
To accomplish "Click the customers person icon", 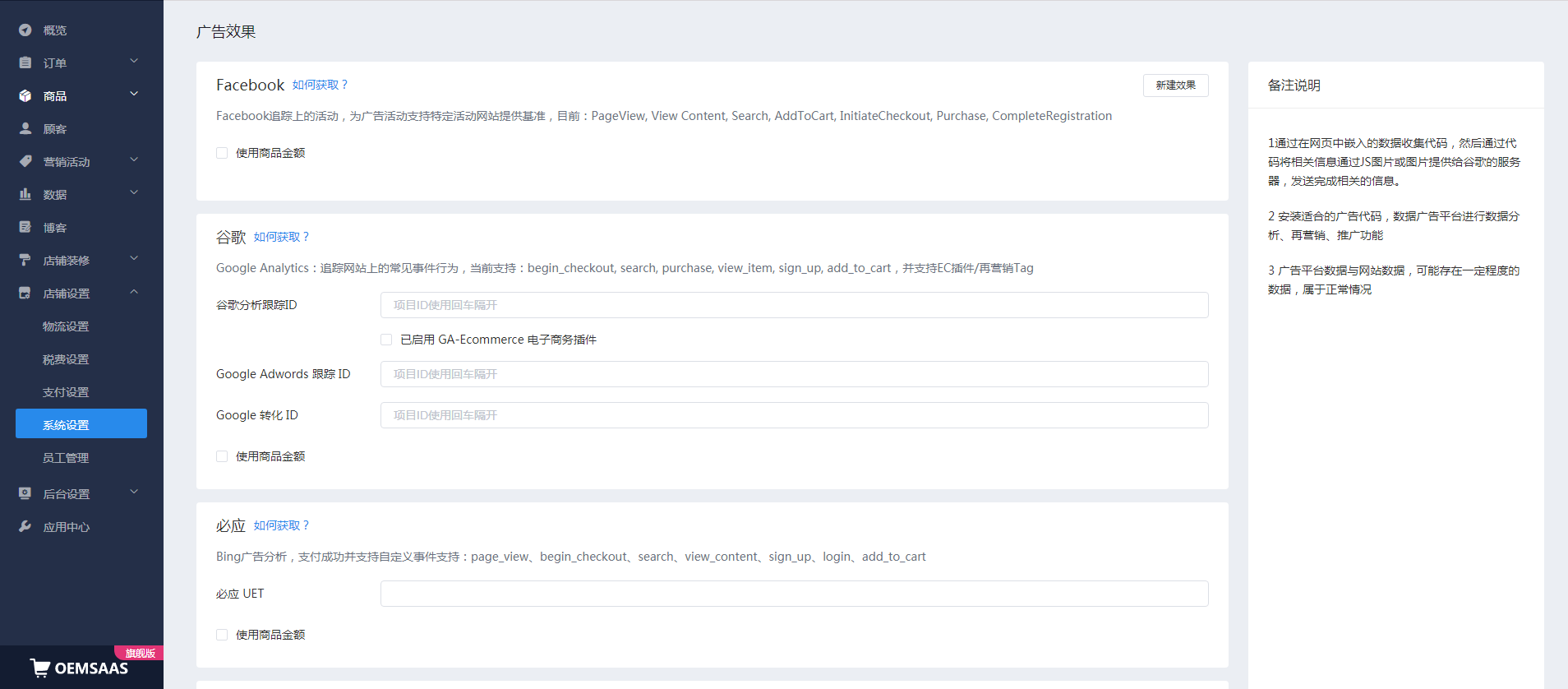I will pyautogui.click(x=25, y=129).
